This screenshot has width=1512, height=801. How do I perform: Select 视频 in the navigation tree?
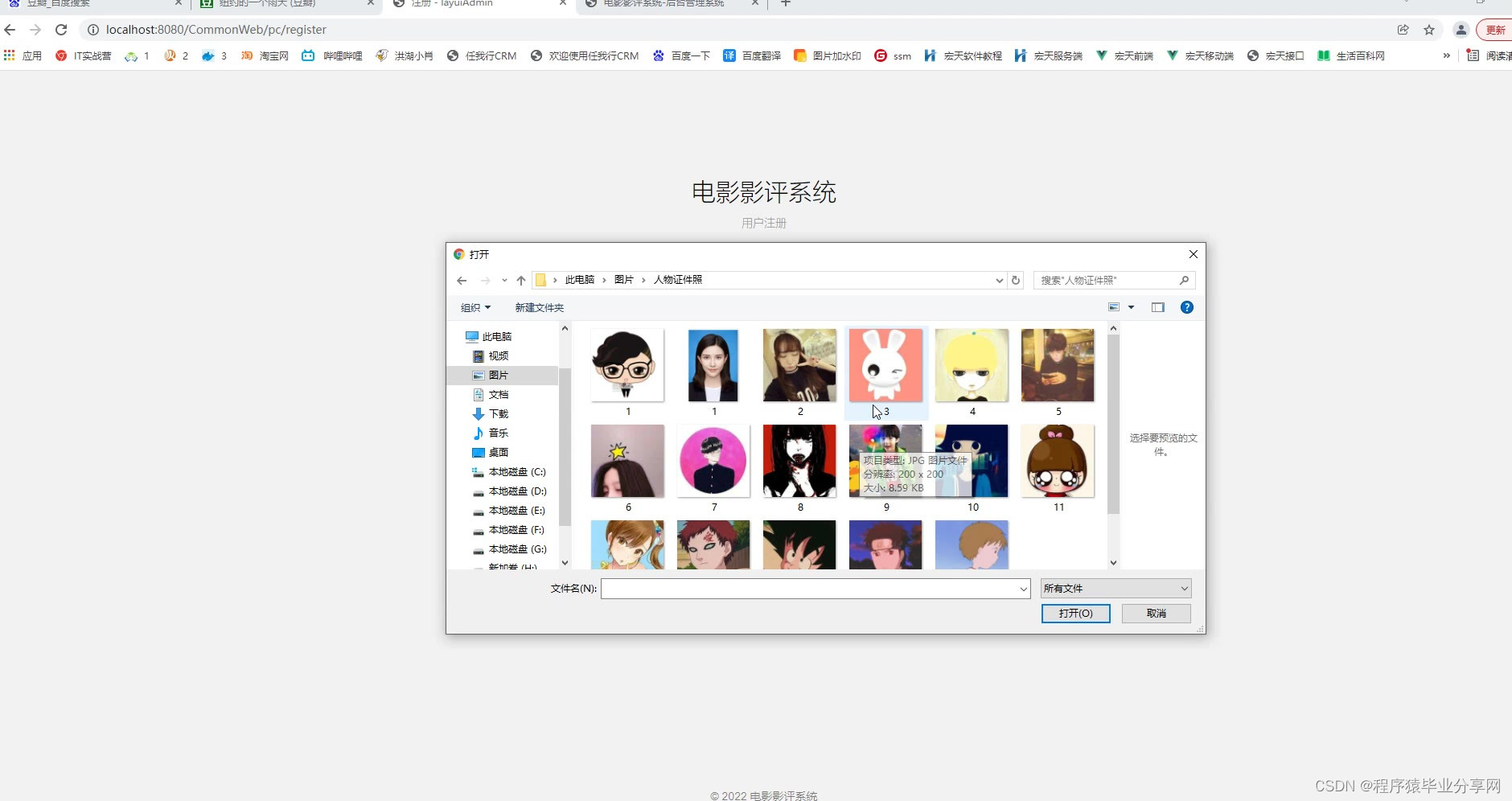(x=491, y=356)
